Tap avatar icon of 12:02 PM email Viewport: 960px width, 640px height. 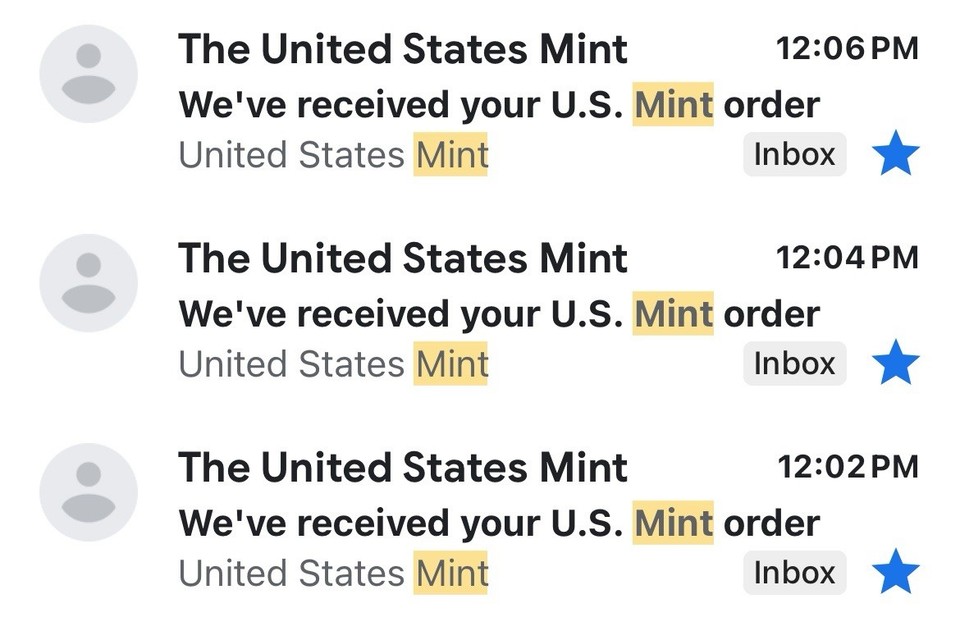(x=88, y=492)
